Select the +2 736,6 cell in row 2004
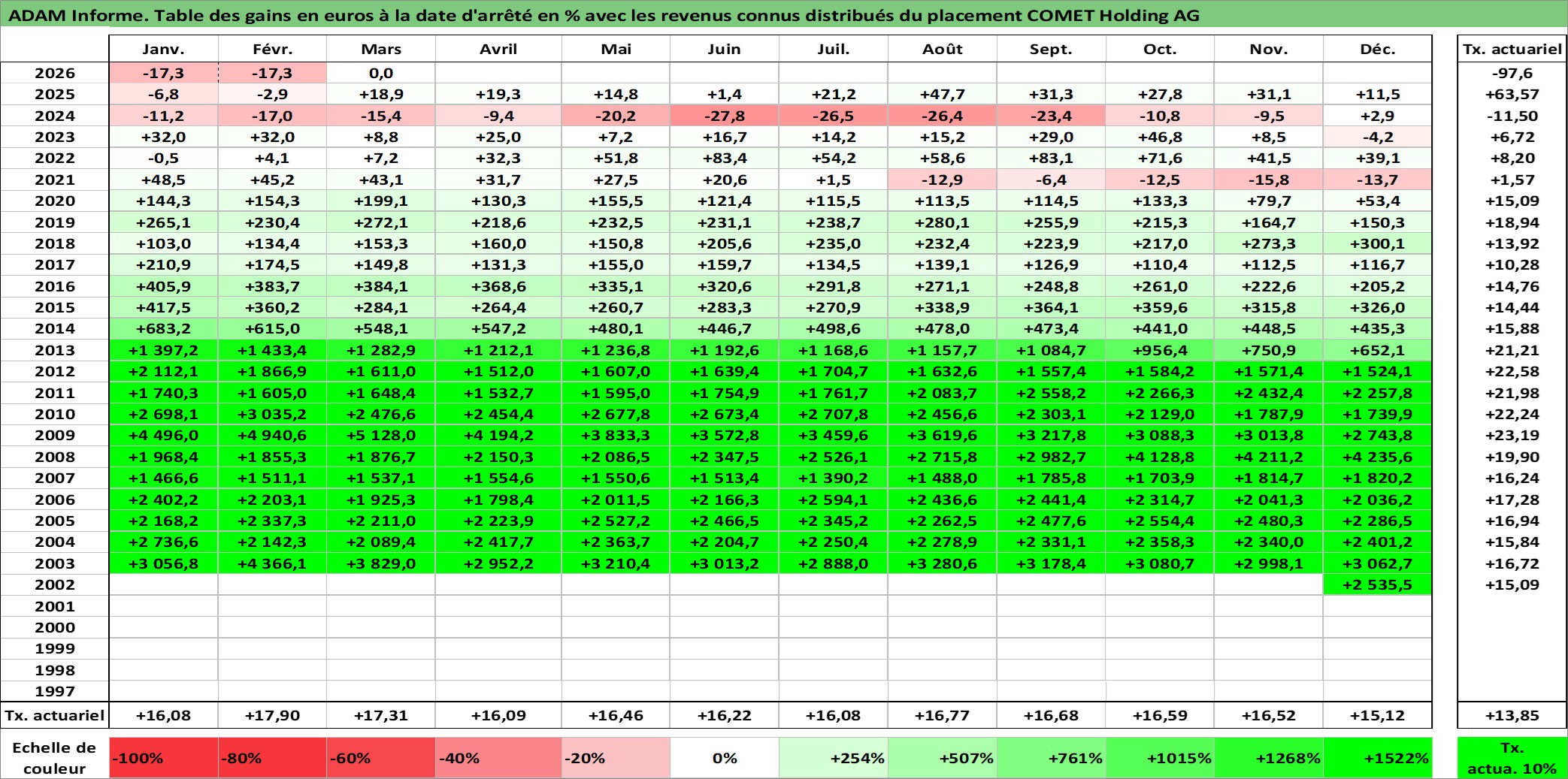The height and width of the screenshot is (779, 1568). pos(164,542)
